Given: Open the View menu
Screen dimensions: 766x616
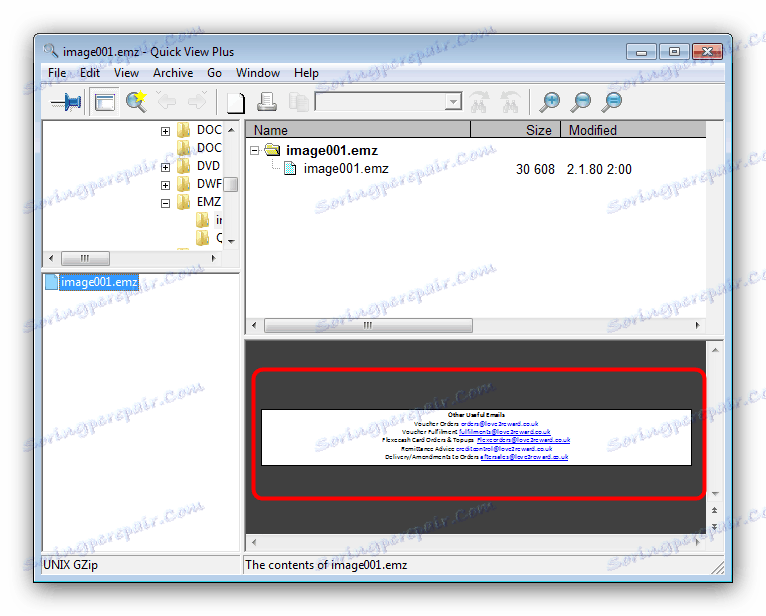Looking at the screenshot, I should click(x=127, y=73).
